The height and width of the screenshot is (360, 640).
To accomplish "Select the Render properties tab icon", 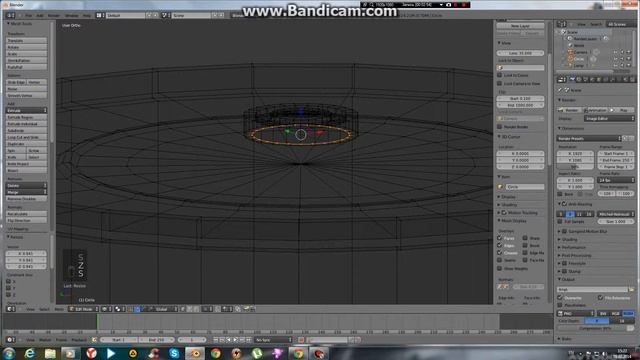I will 572,79.
